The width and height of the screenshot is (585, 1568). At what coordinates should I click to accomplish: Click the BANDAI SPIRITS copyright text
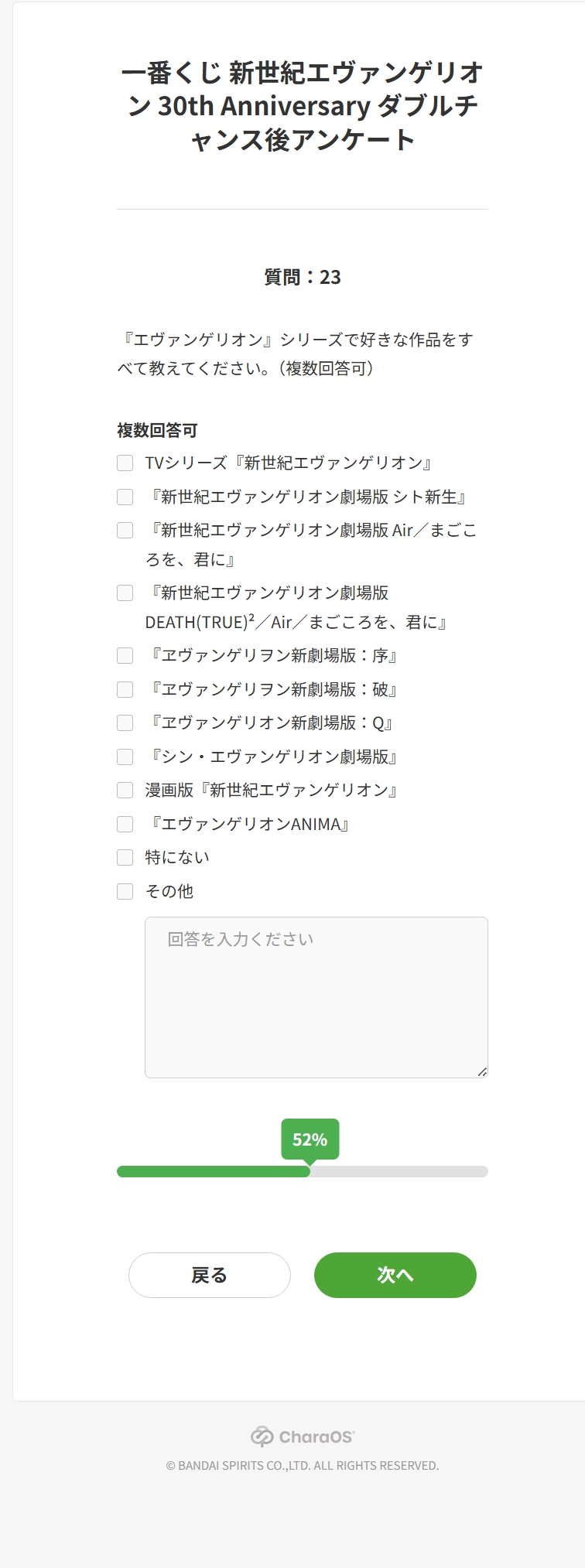[x=302, y=1465]
